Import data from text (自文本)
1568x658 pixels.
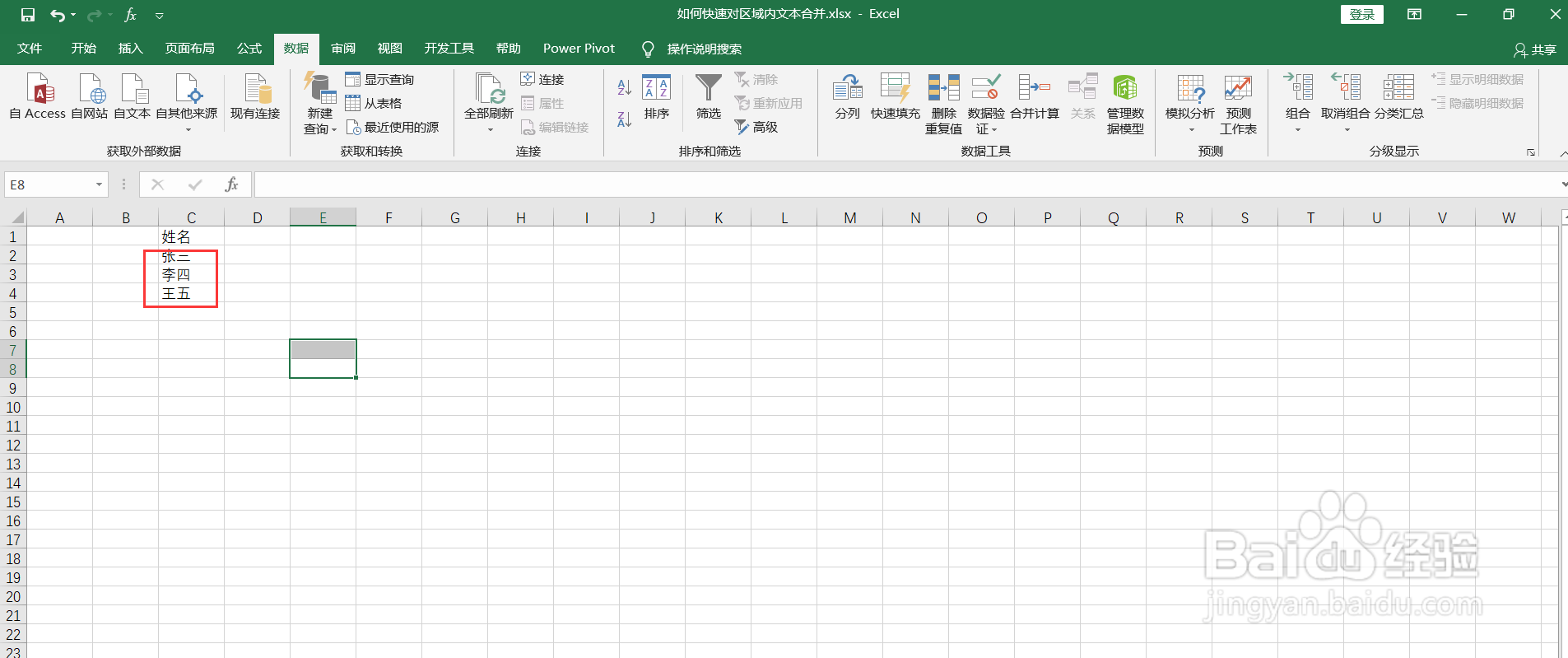(132, 97)
